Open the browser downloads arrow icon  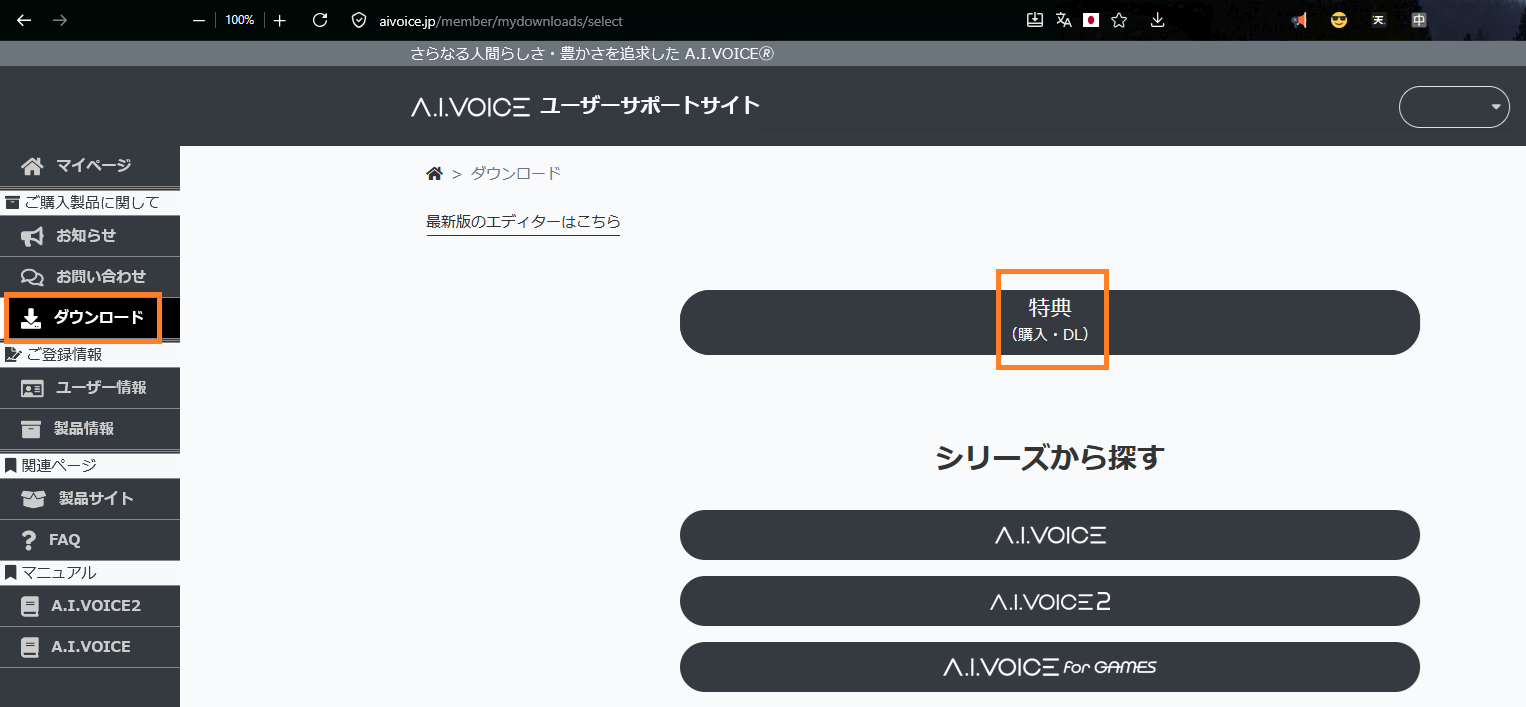pyautogui.click(x=1158, y=20)
